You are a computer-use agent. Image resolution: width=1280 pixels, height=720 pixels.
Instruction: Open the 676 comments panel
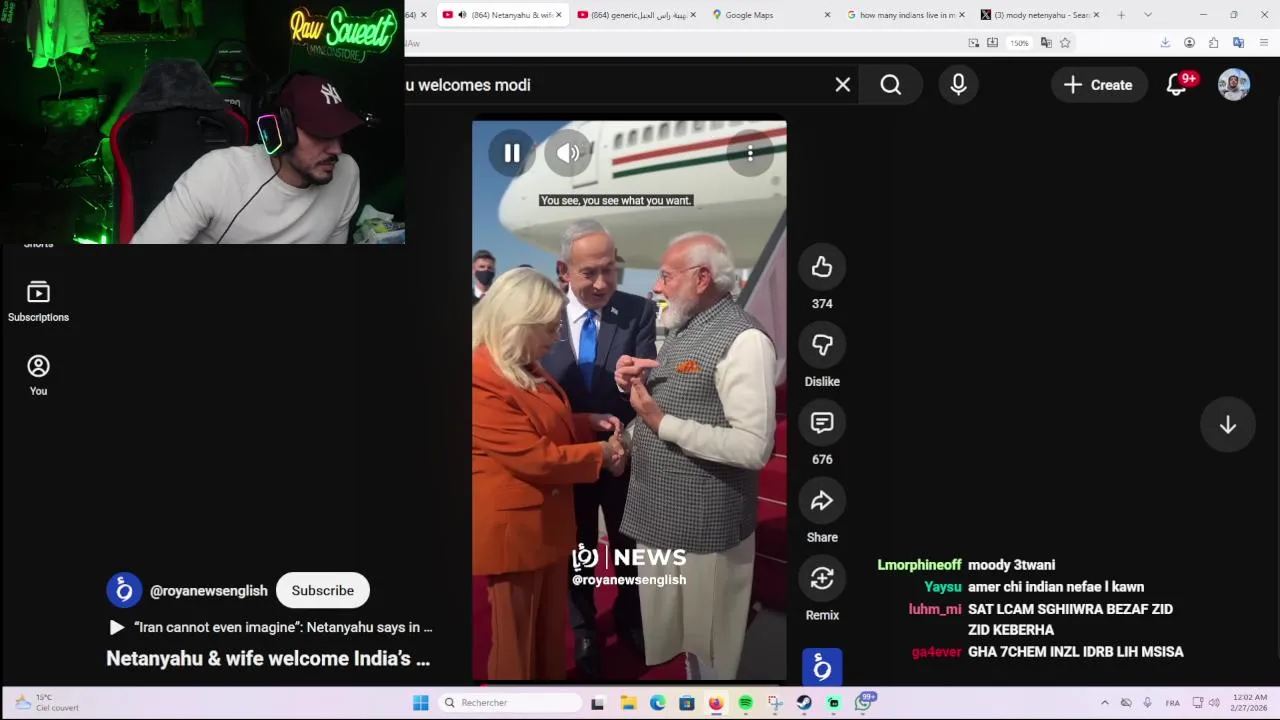point(822,423)
